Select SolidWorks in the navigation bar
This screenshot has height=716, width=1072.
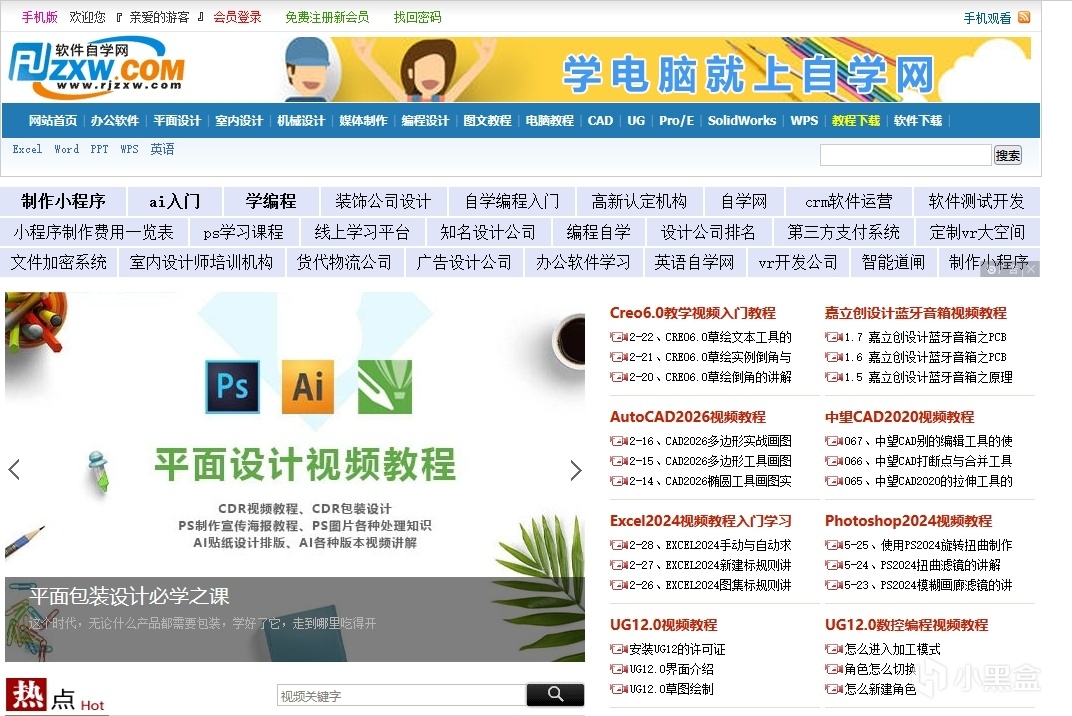point(742,120)
